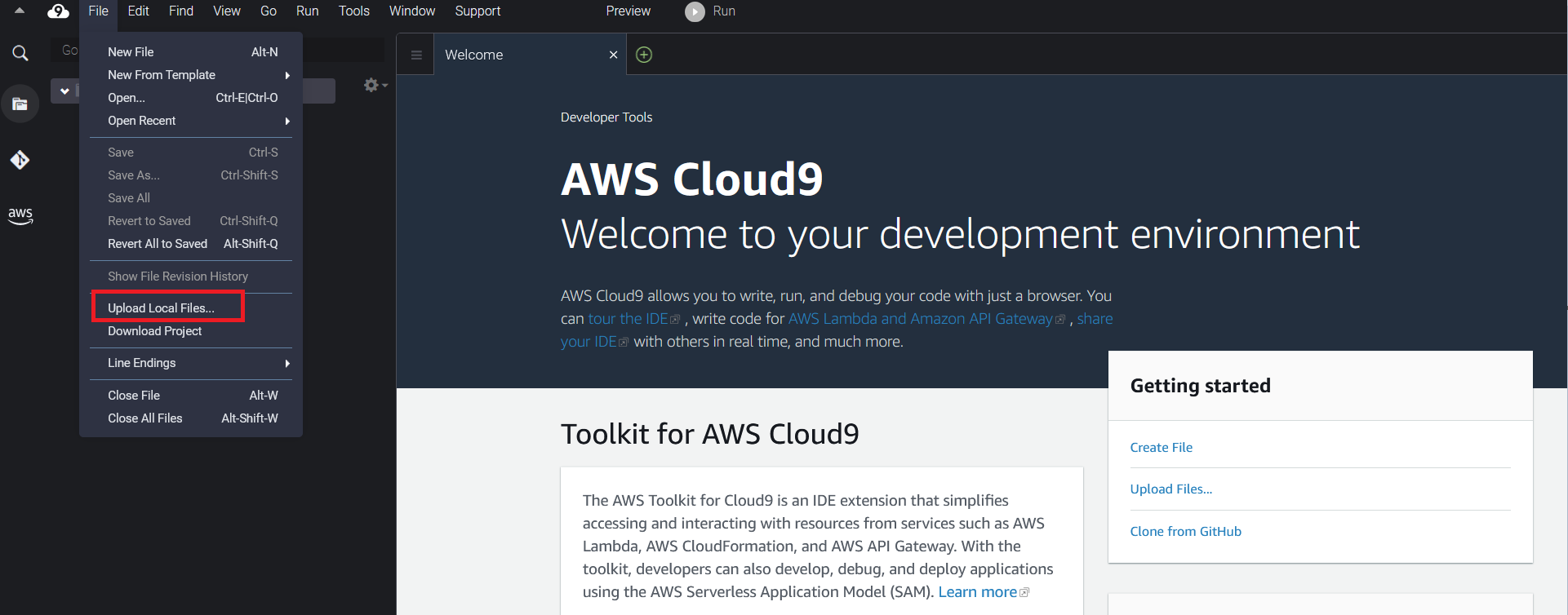This screenshot has width=1568, height=615.
Task: Click the AWS Cloud9 heading
Action: pyautogui.click(x=692, y=179)
